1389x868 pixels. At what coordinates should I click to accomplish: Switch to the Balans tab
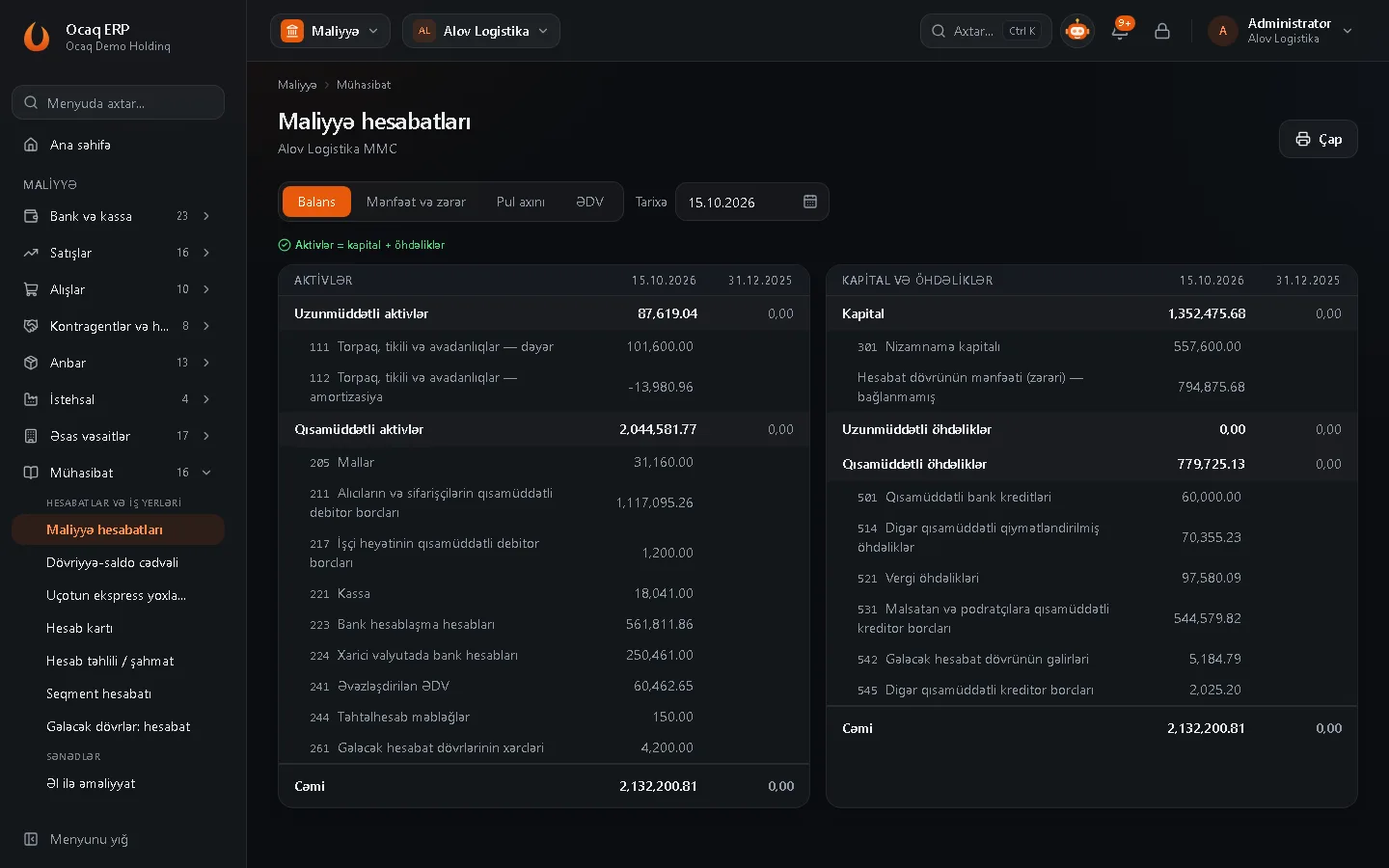(316, 202)
